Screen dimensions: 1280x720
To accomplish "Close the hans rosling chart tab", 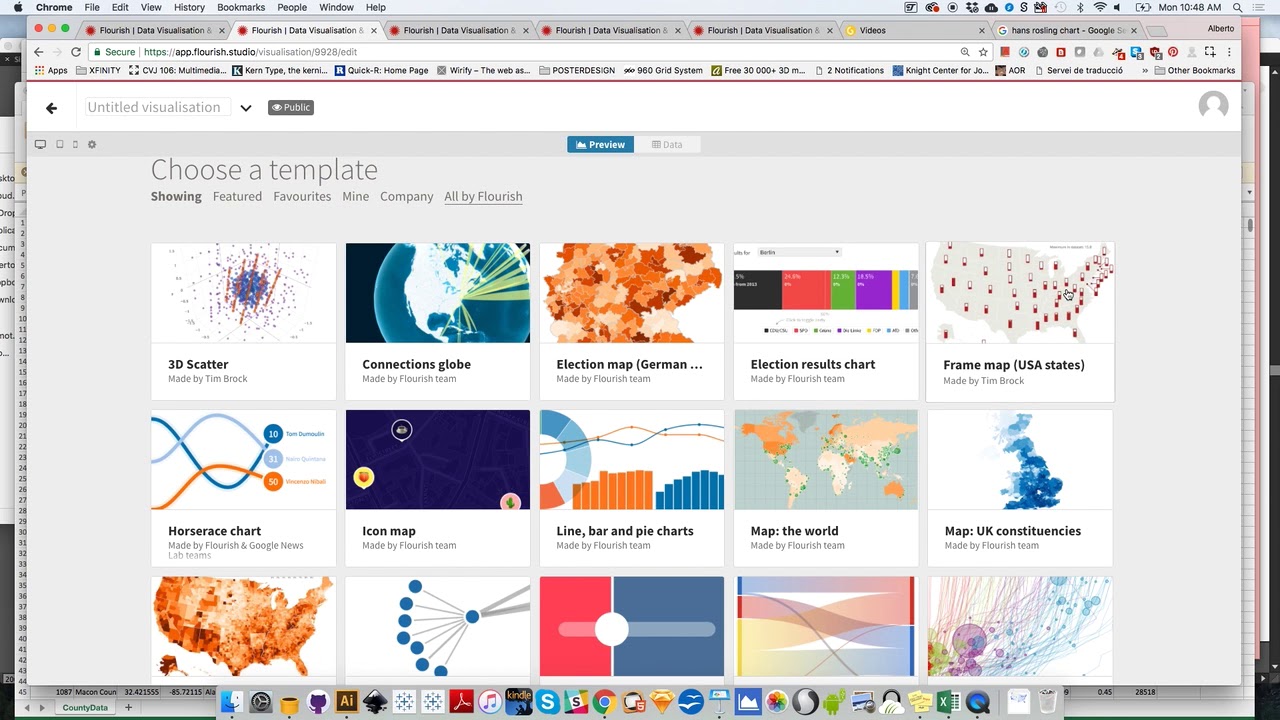I will [1133, 31].
